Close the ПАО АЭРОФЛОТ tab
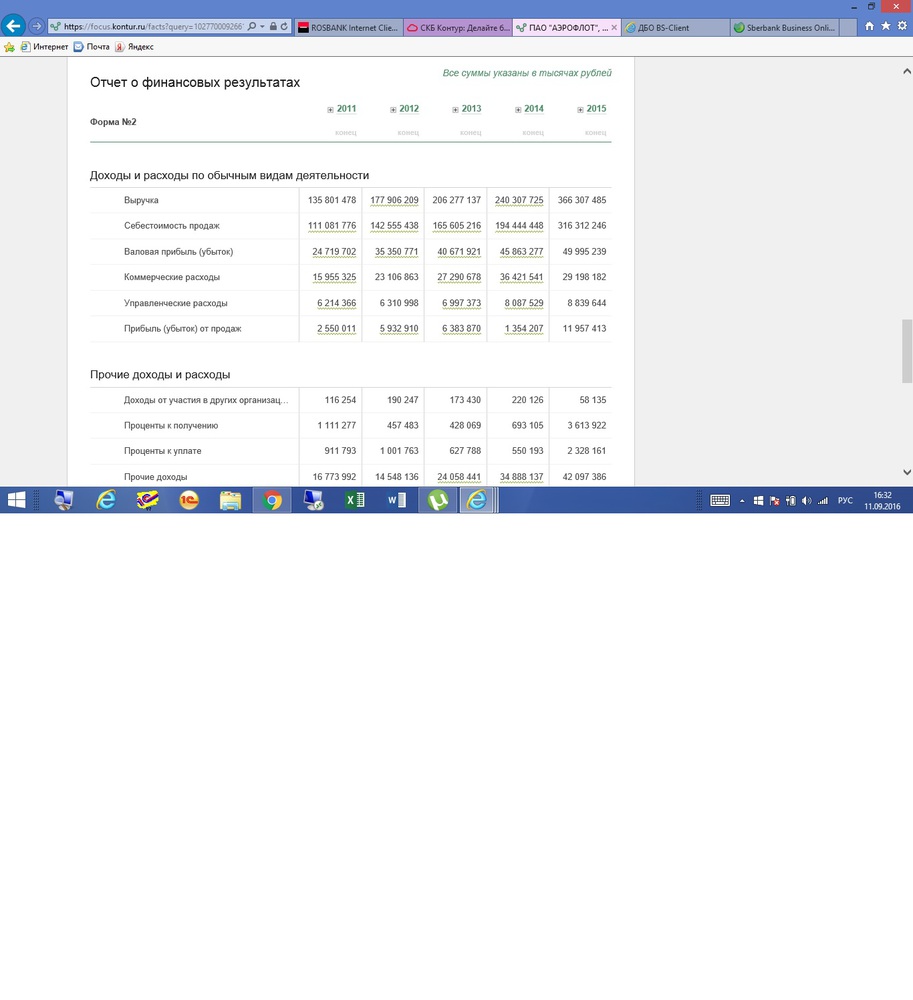This screenshot has height=1000, width=913. click(x=614, y=27)
